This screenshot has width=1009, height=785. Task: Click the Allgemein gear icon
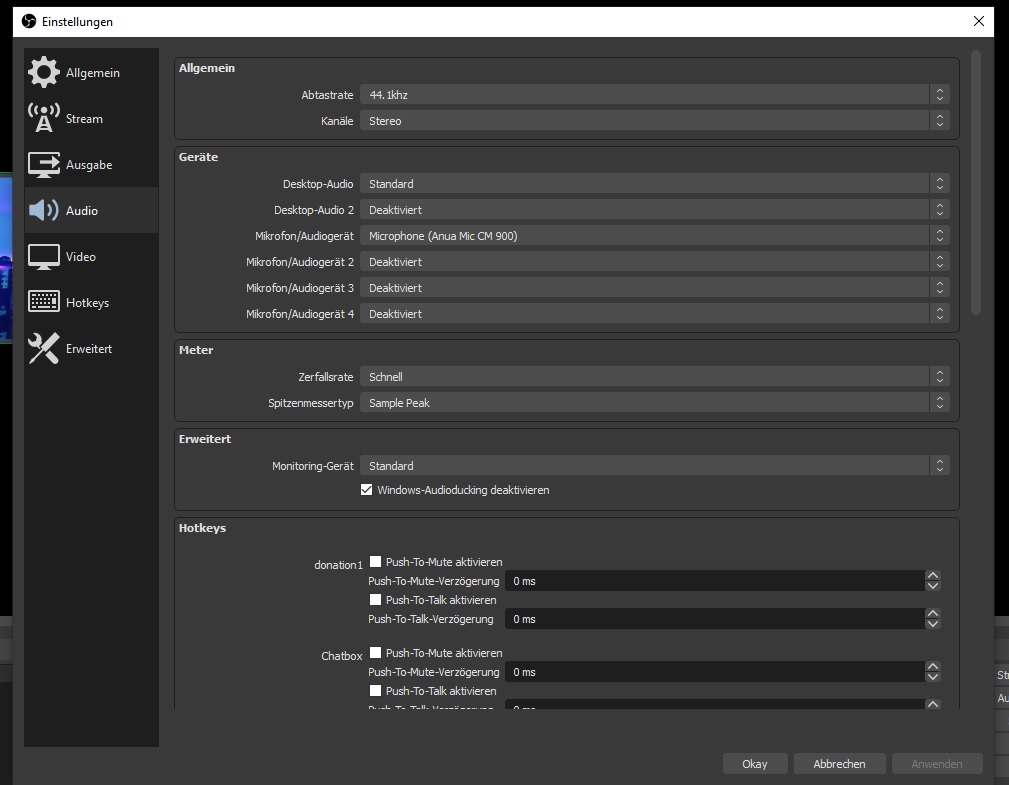[x=44, y=72]
